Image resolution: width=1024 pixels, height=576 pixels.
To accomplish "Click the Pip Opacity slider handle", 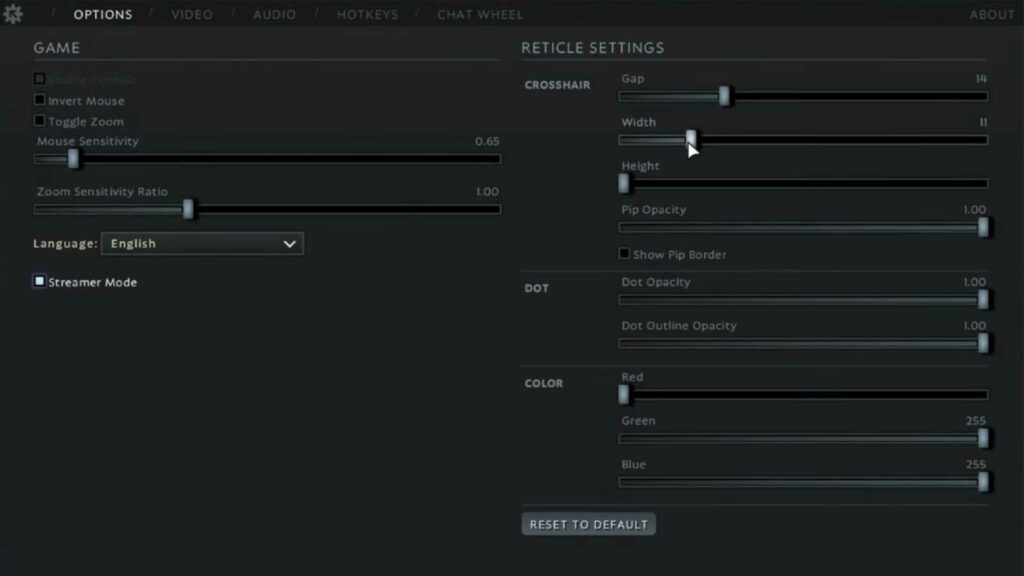I will click(x=983, y=227).
